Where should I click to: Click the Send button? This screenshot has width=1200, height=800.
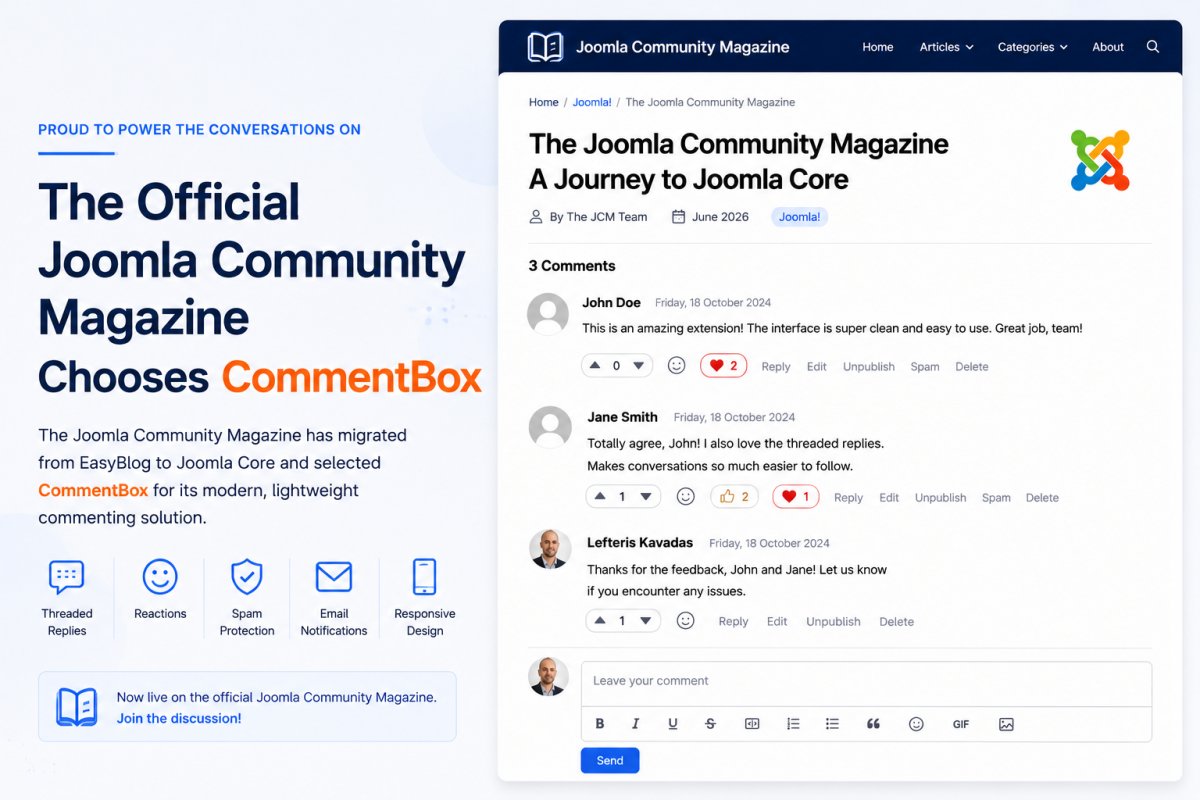(610, 760)
